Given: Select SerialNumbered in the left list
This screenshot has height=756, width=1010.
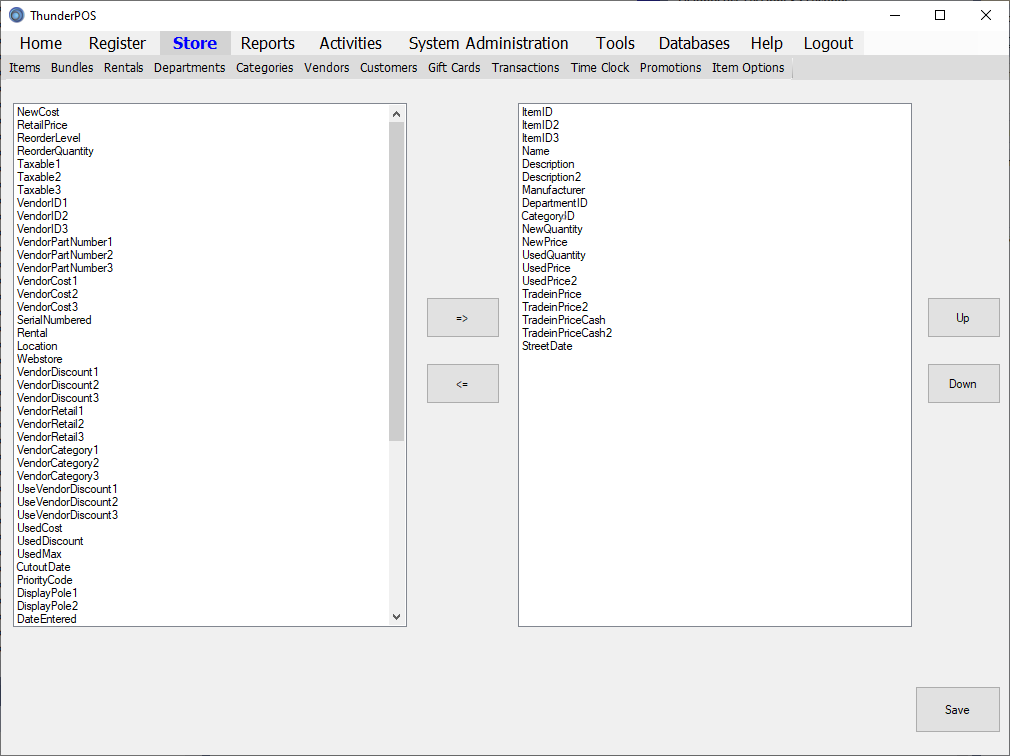Looking at the screenshot, I should pyautogui.click(x=54, y=320).
